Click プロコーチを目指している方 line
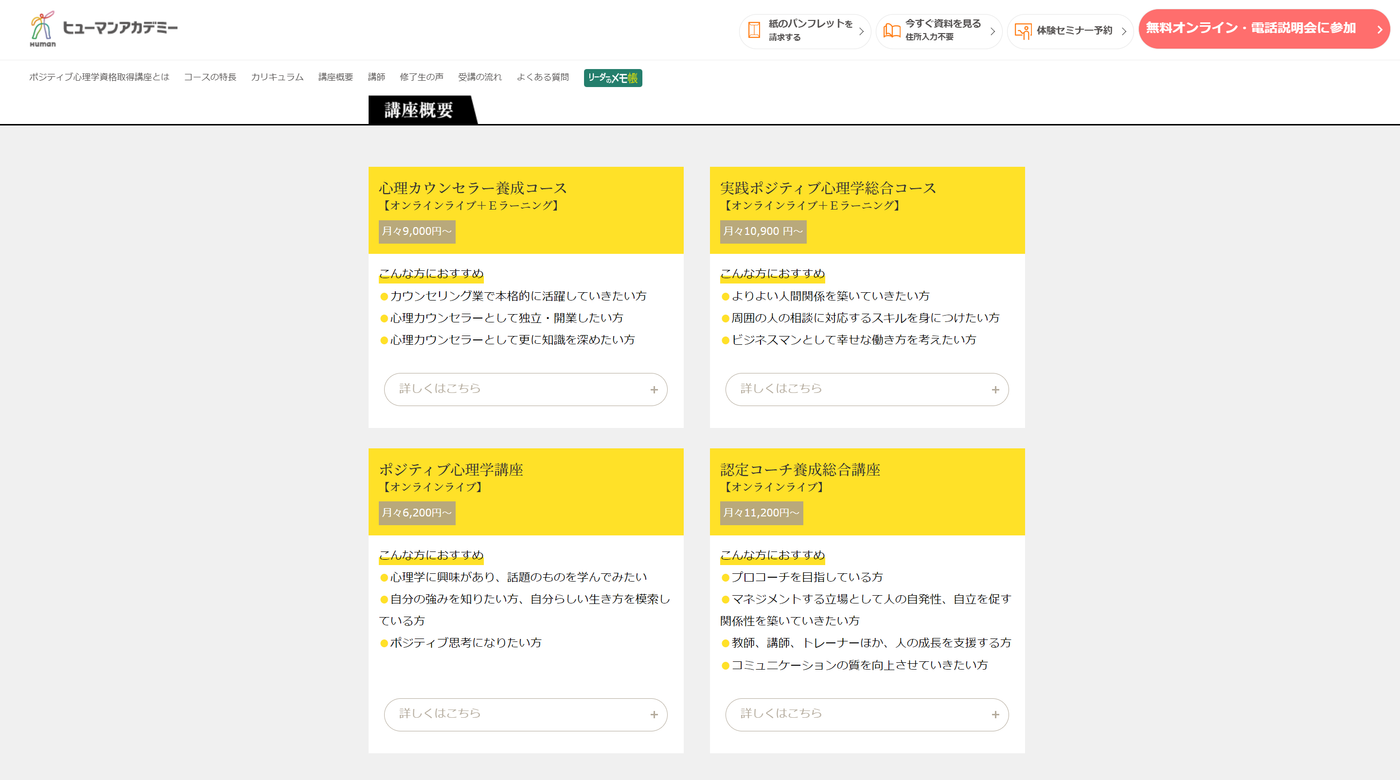This screenshot has height=780, width=1400. [802, 577]
